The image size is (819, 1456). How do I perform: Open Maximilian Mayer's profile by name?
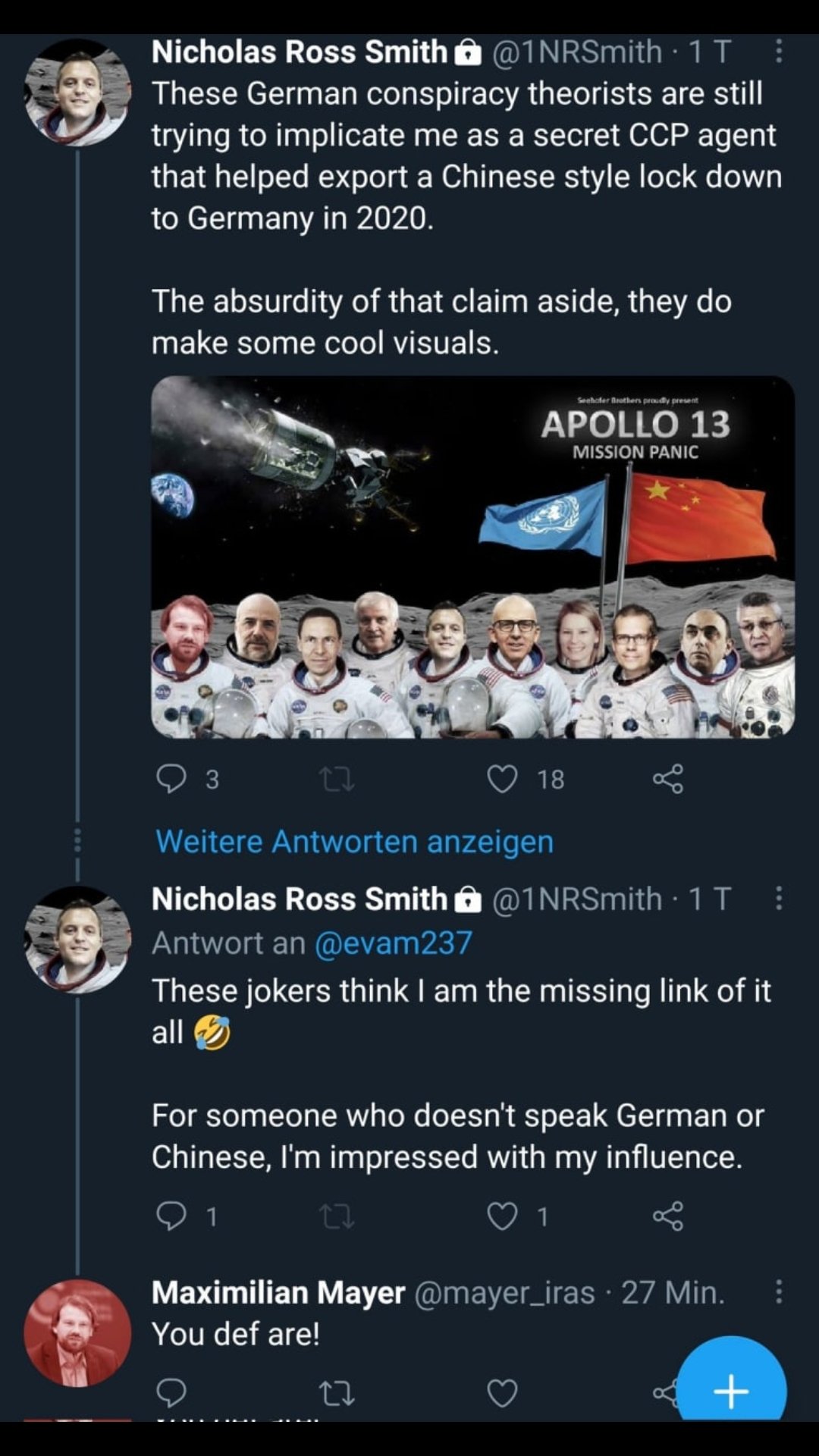click(x=278, y=1292)
